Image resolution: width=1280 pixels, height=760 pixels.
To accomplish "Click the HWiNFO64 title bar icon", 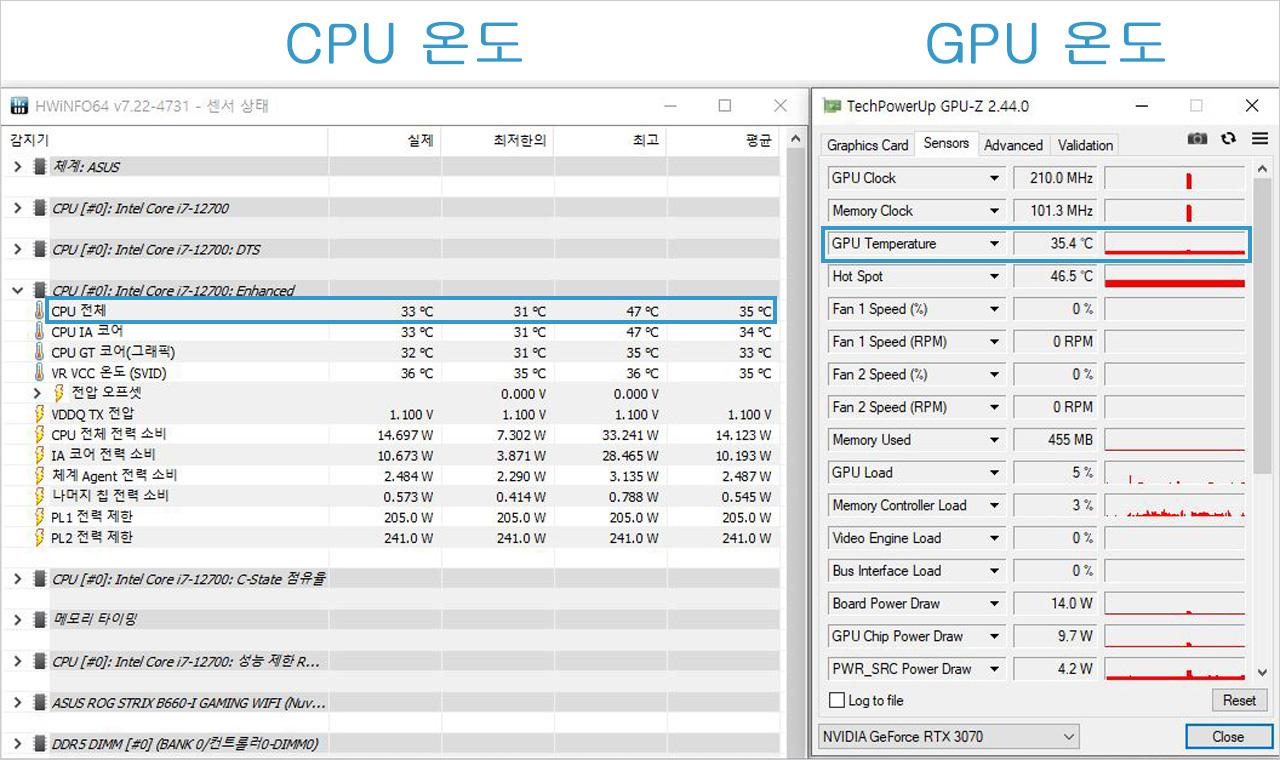I will click(18, 105).
